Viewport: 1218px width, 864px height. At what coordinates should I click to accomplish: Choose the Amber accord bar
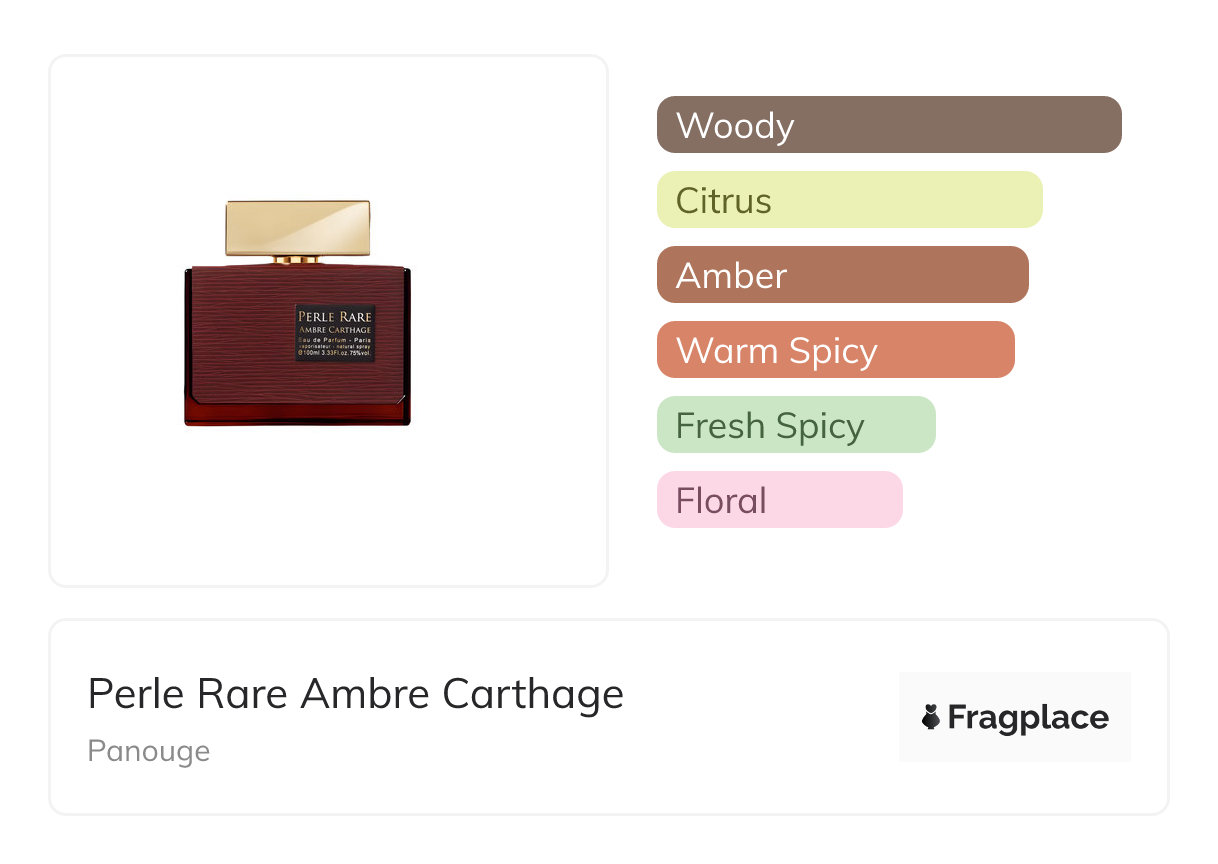point(842,275)
